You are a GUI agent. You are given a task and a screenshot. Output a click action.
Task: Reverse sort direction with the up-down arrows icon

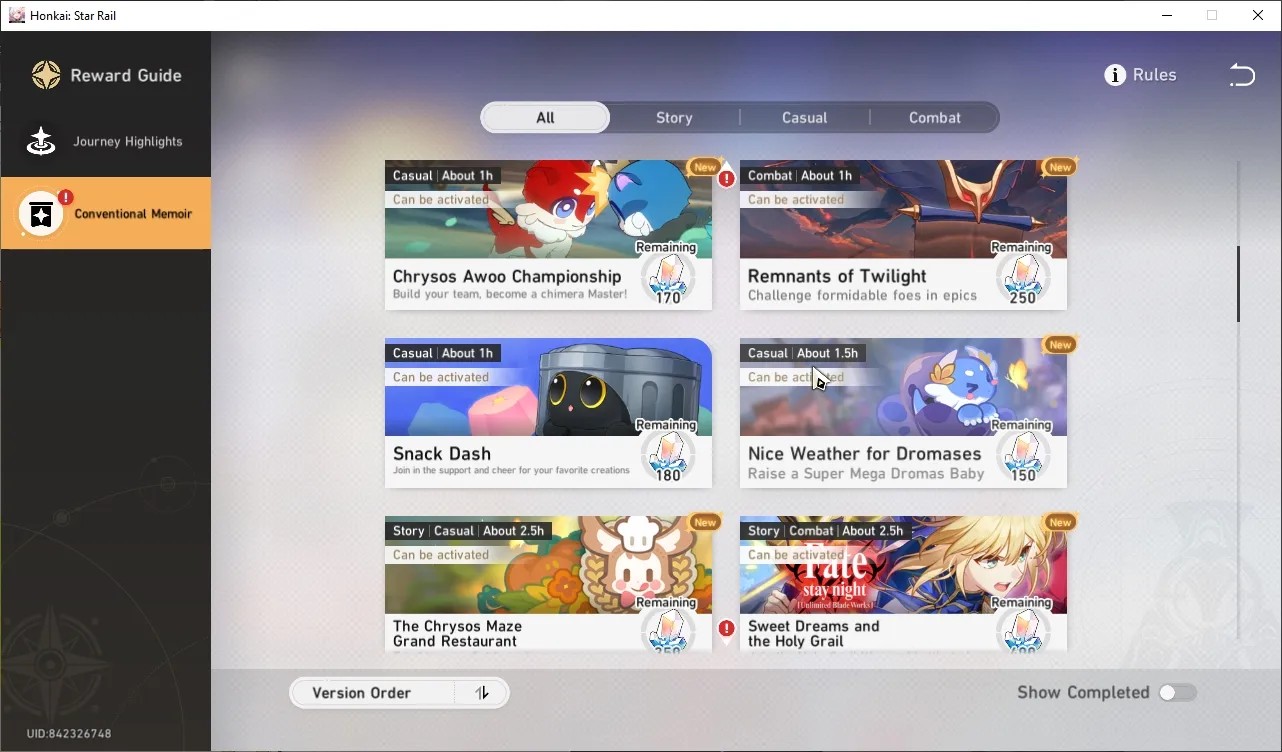tap(482, 693)
